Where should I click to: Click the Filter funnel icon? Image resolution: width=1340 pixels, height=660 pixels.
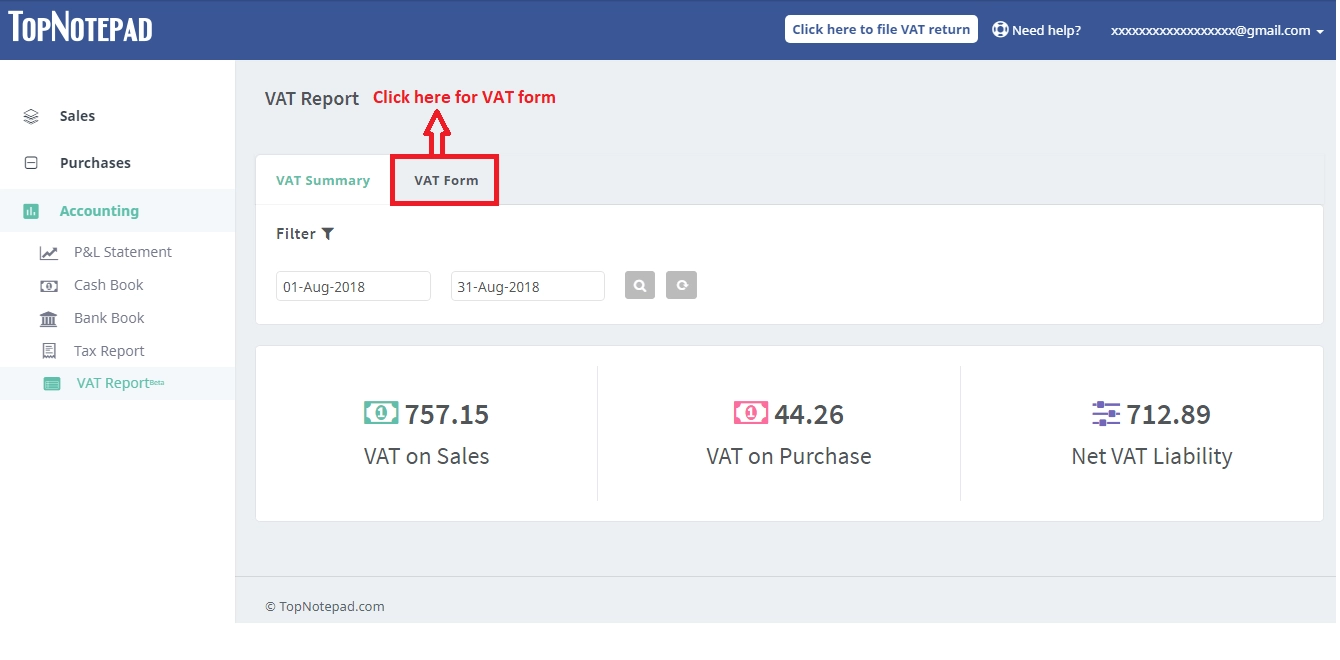point(327,234)
